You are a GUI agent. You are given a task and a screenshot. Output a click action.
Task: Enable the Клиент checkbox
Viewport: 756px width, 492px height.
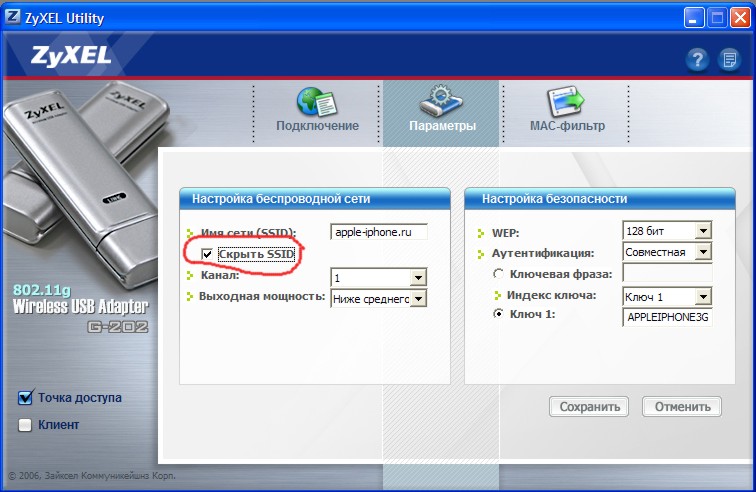pyautogui.click(x=25, y=425)
